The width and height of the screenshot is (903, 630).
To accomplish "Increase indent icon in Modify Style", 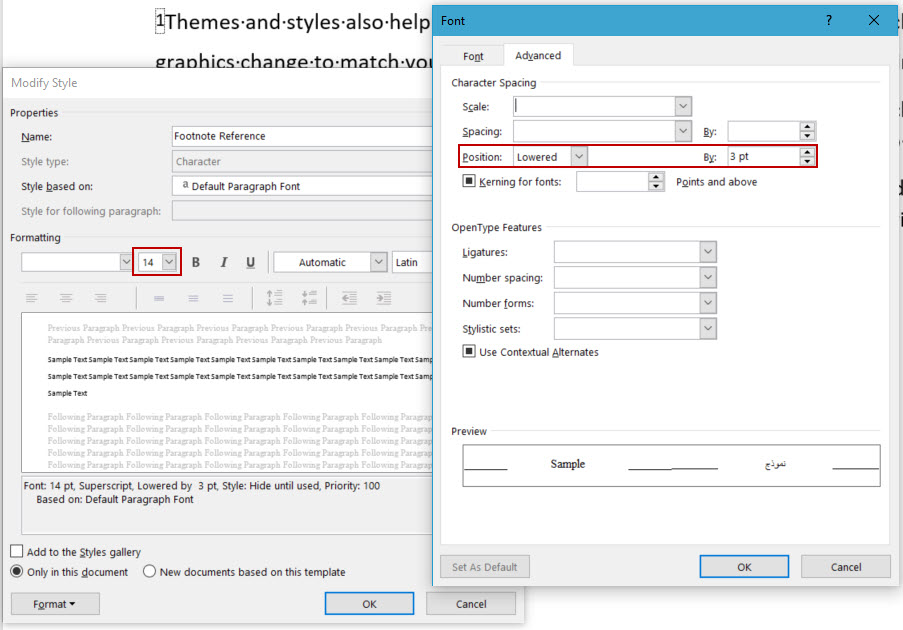I will coord(384,298).
